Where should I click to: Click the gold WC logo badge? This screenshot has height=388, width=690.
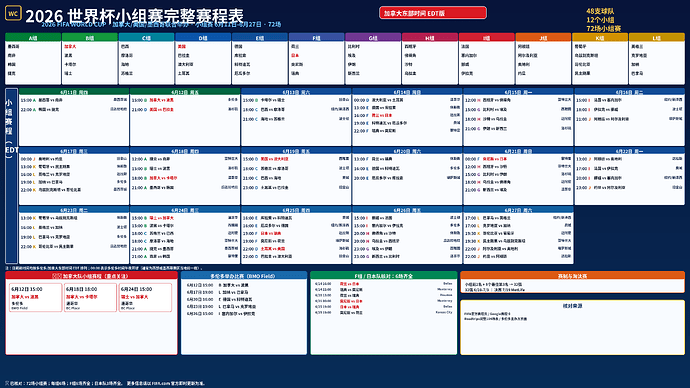(x=13, y=13)
